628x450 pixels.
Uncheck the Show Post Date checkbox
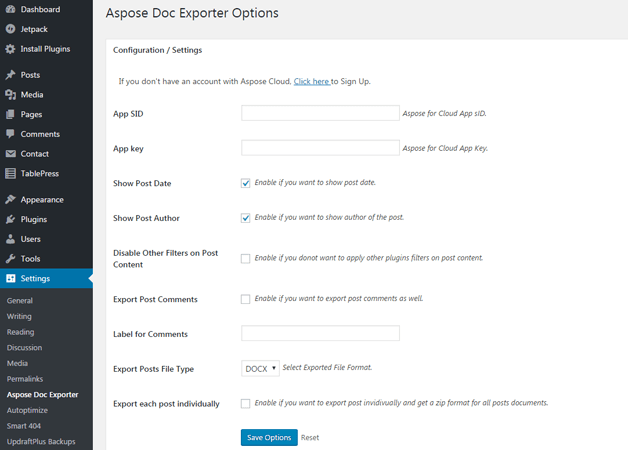(246, 183)
